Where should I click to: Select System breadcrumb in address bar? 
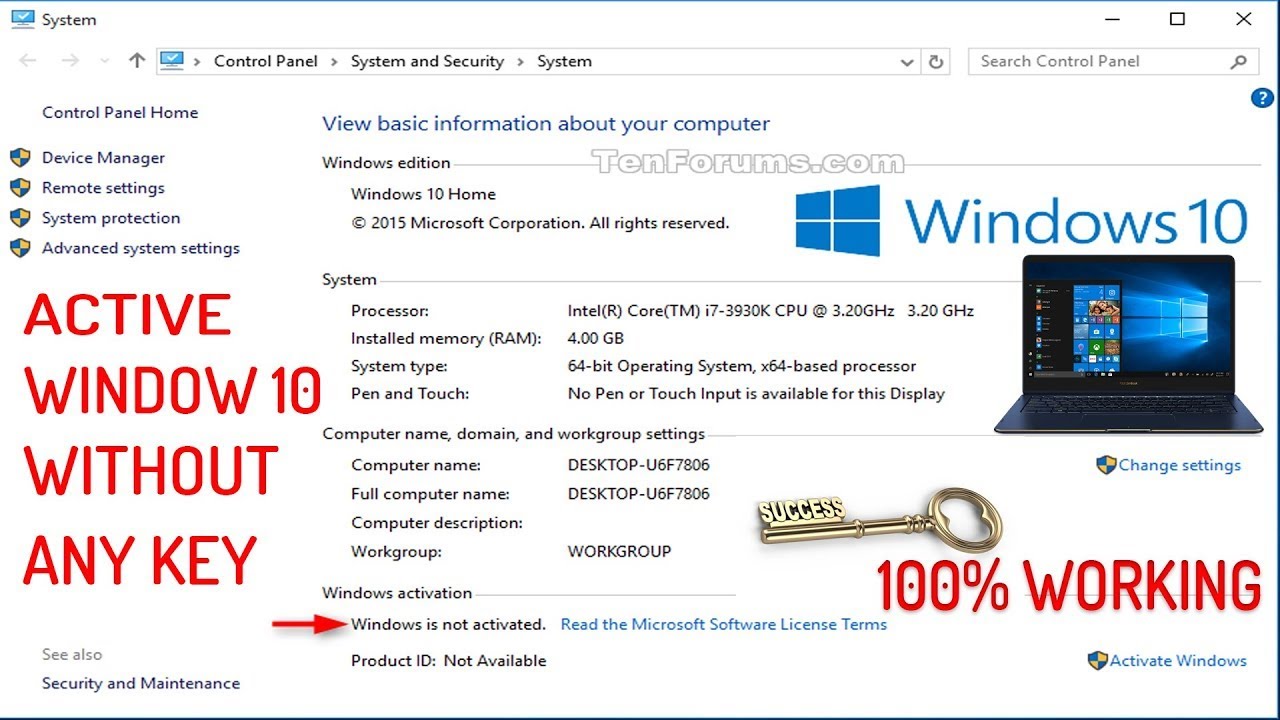[564, 61]
